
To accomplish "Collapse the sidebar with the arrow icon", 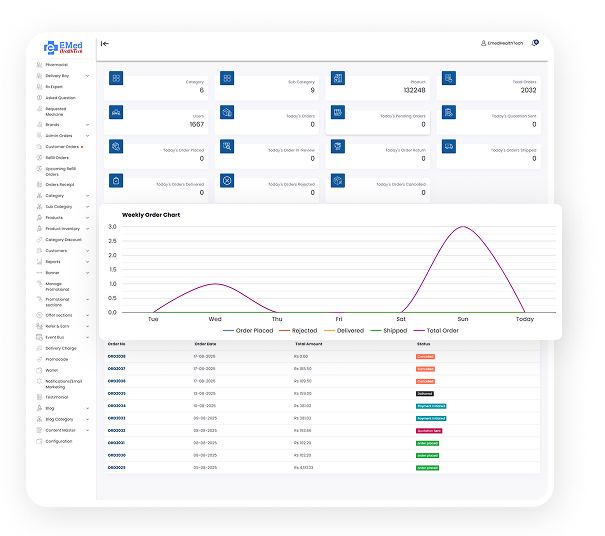I will 105,43.
